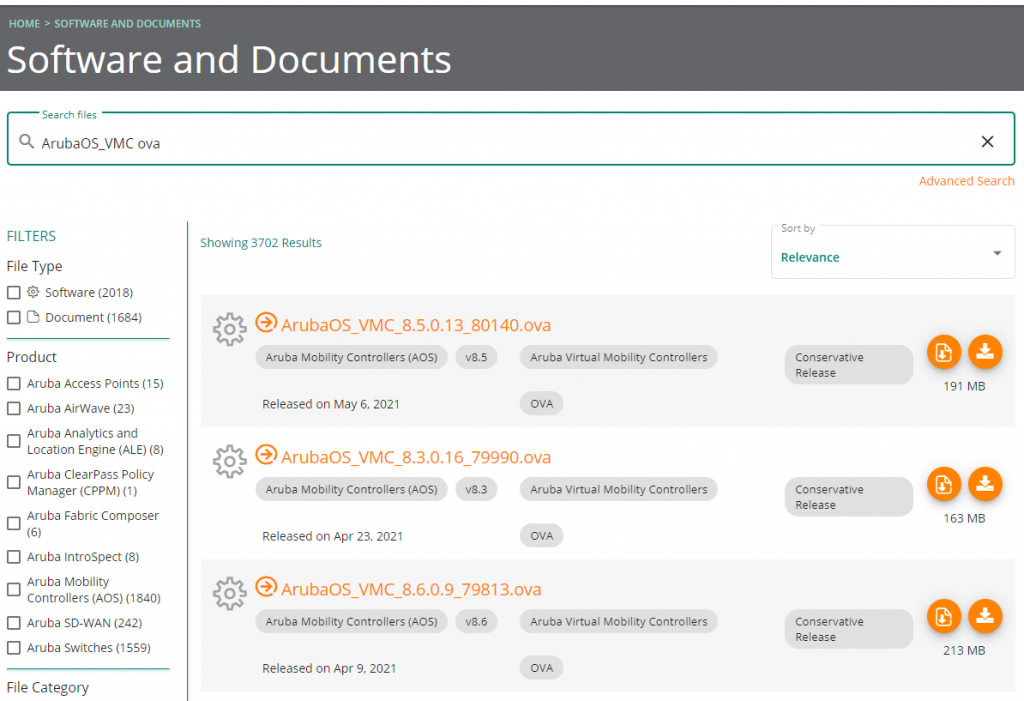Open ArubaOS_VMC_8.5.0.13_80140.ova title link
This screenshot has height=701, width=1024.
[x=415, y=325]
